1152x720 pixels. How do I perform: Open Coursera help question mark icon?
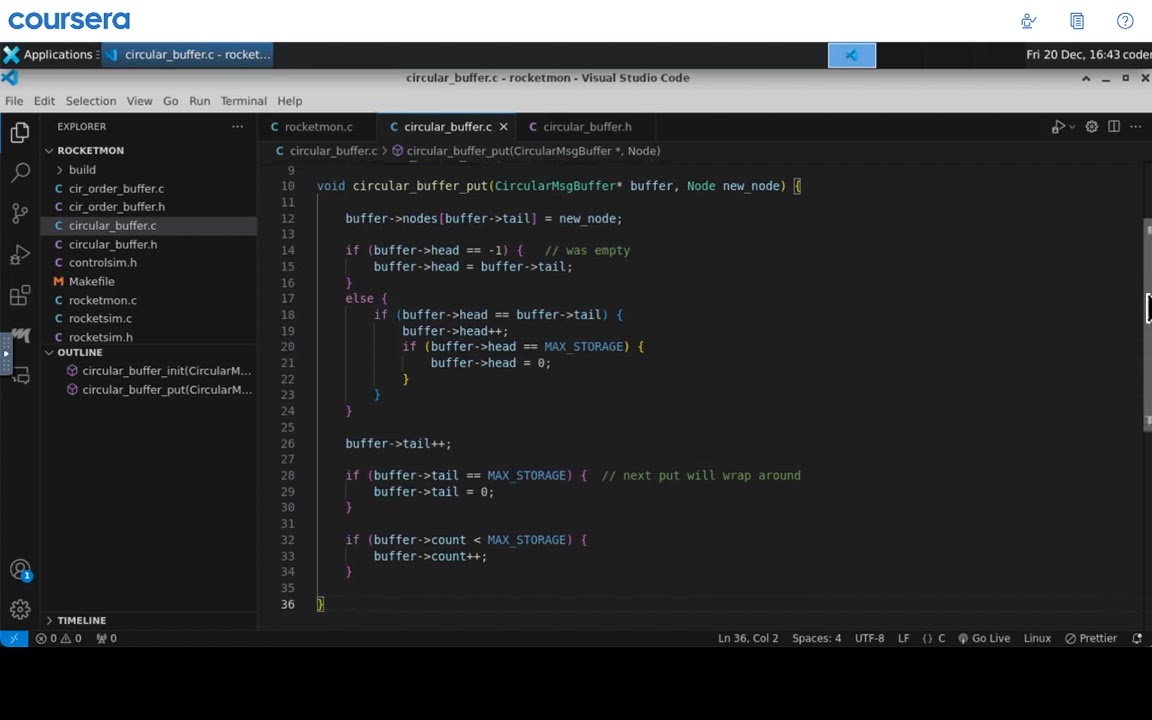click(1125, 21)
